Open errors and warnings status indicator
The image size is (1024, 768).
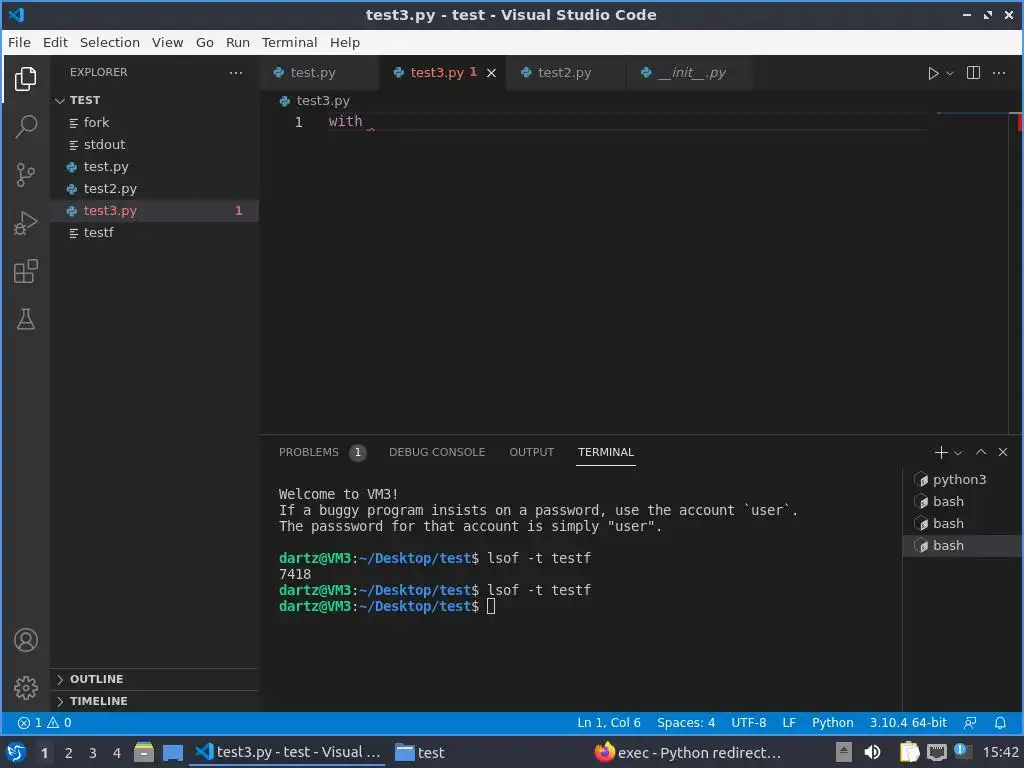coord(44,723)
